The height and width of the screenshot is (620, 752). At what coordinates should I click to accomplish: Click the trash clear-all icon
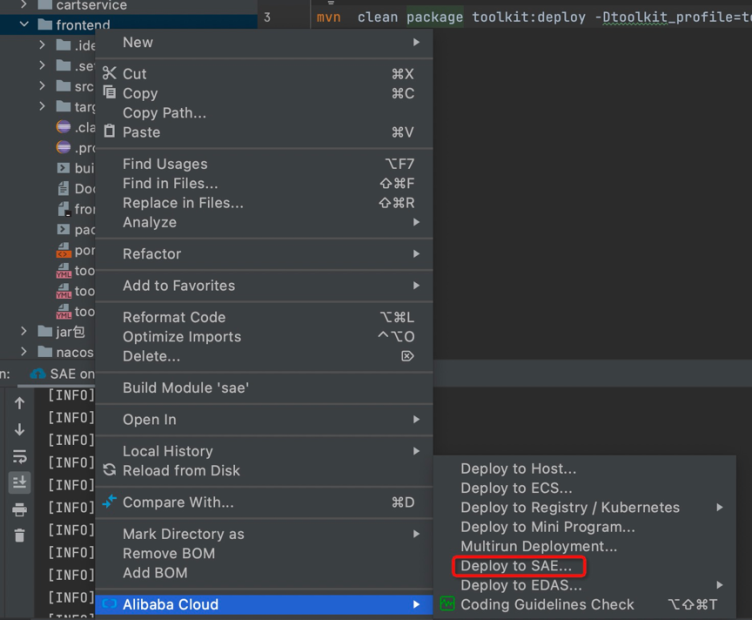(20, 535)
